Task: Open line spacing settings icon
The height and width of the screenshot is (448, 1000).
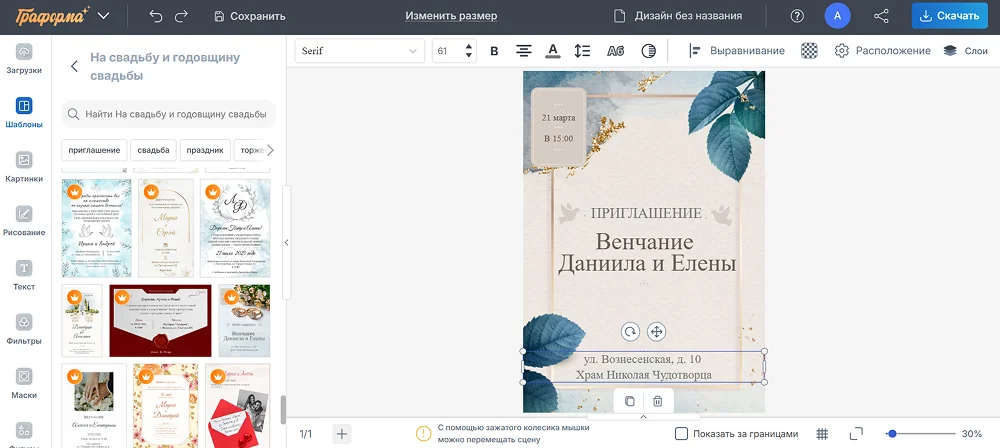Action: (x=583, y=51)
